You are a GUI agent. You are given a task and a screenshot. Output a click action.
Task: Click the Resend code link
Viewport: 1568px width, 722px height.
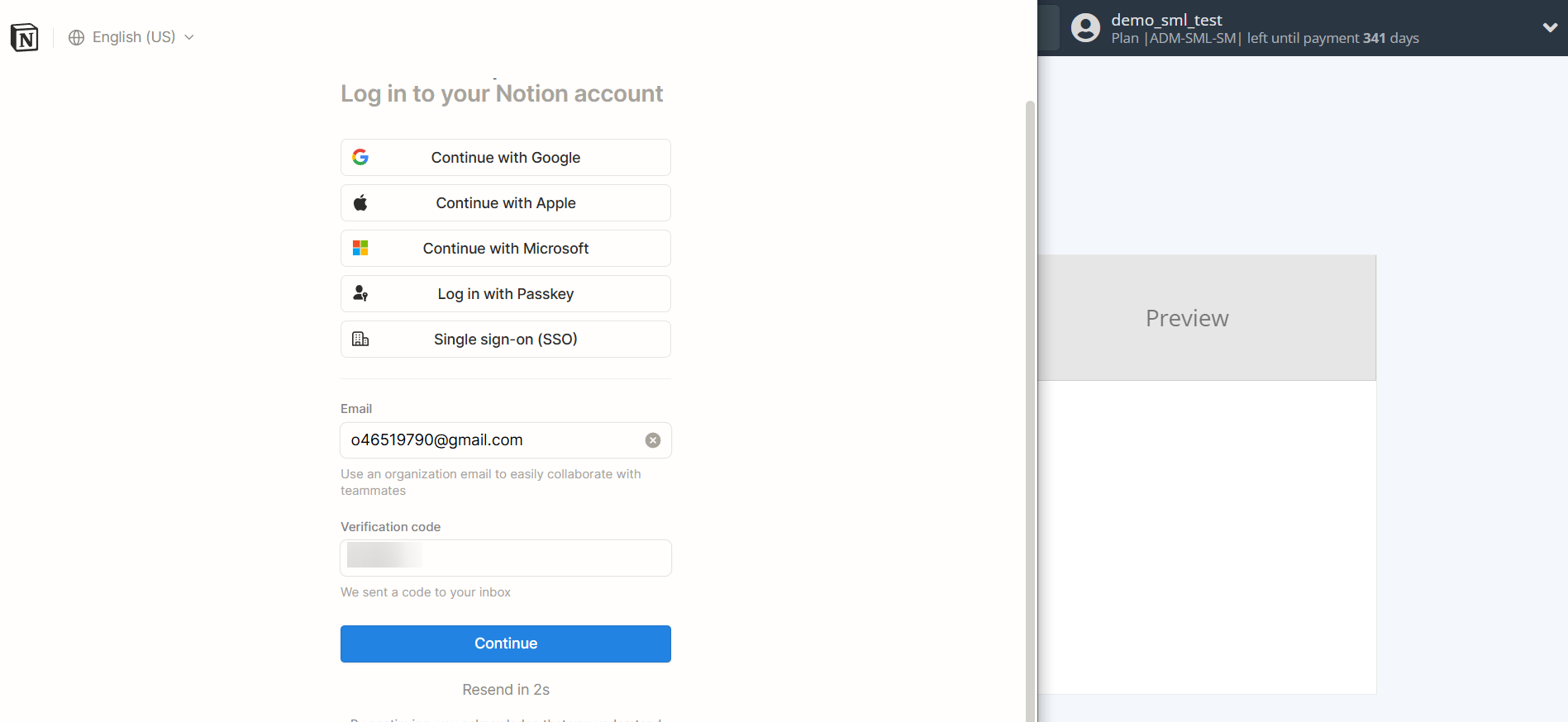click(x=505, y=689)
